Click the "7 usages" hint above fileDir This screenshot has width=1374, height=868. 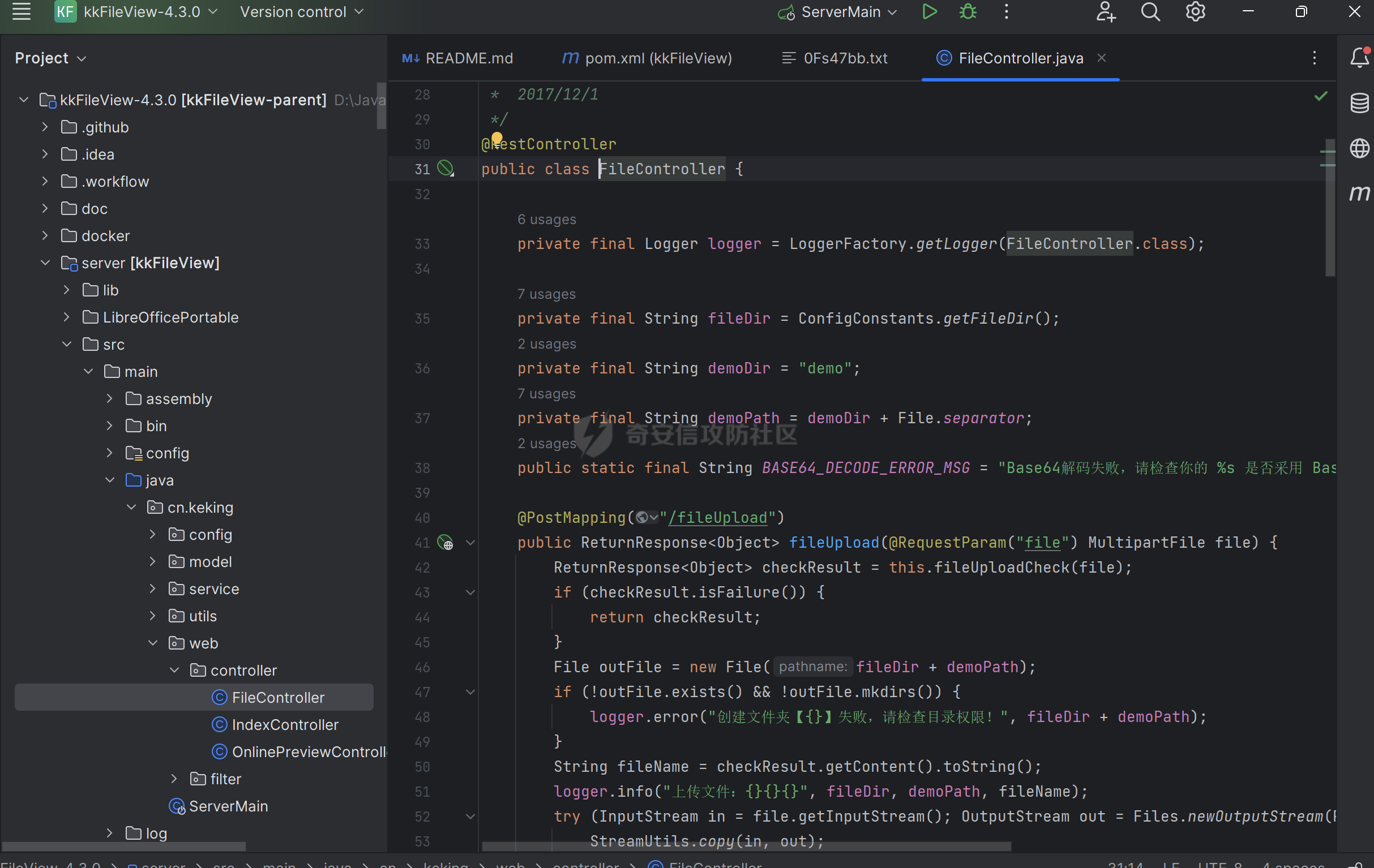[x=547, y=294]
